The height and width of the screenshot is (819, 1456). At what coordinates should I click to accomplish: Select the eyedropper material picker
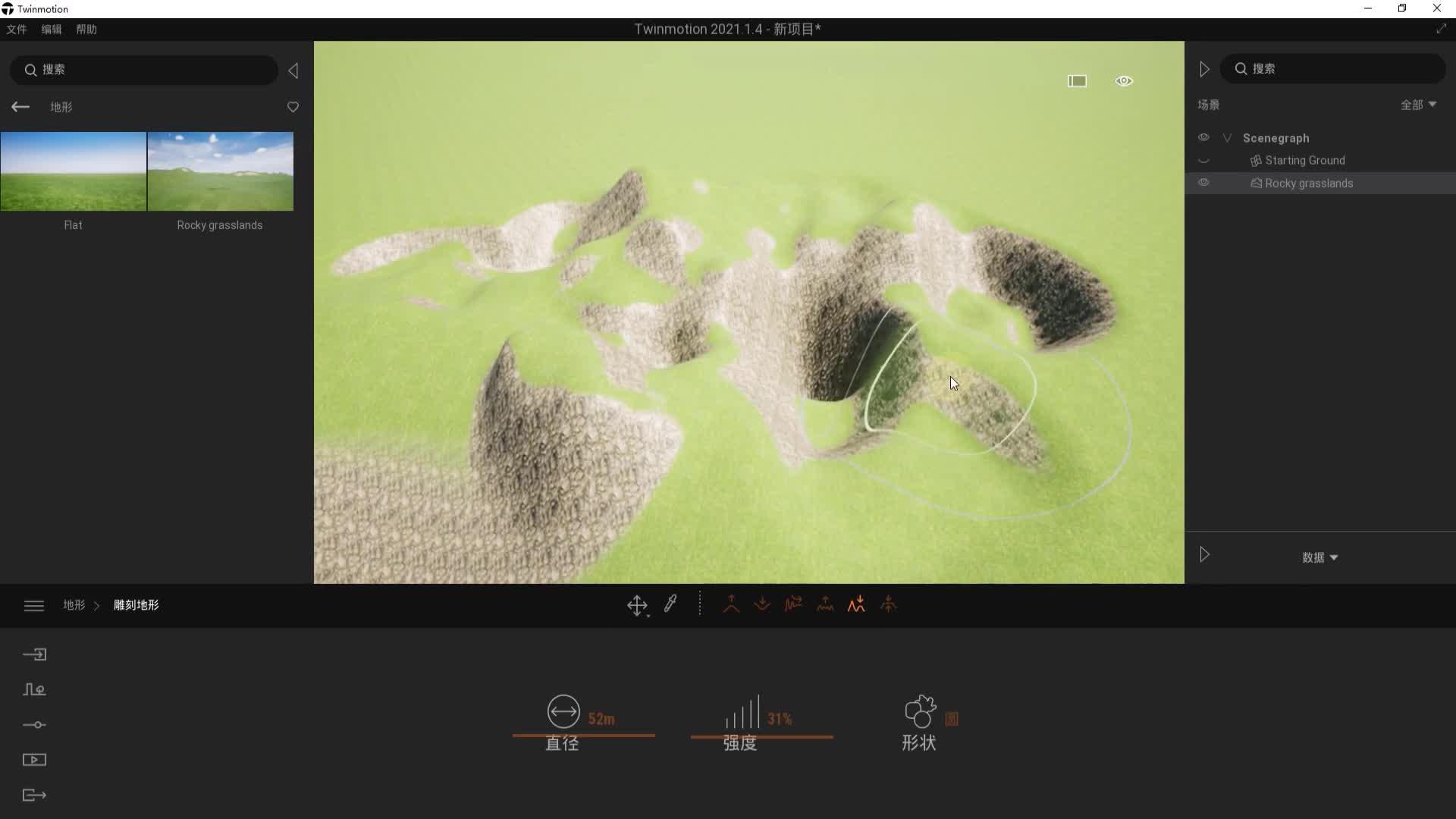[670, 604]
